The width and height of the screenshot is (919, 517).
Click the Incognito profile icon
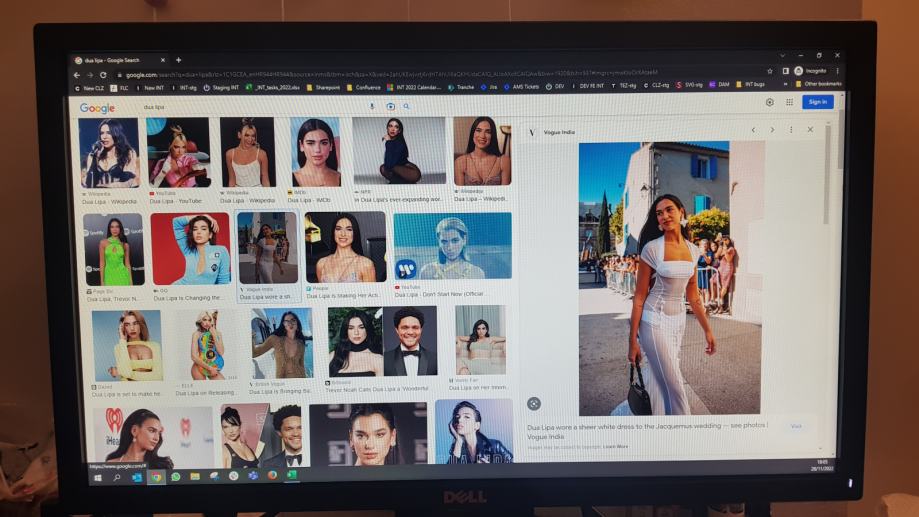[x=798, y=71]
